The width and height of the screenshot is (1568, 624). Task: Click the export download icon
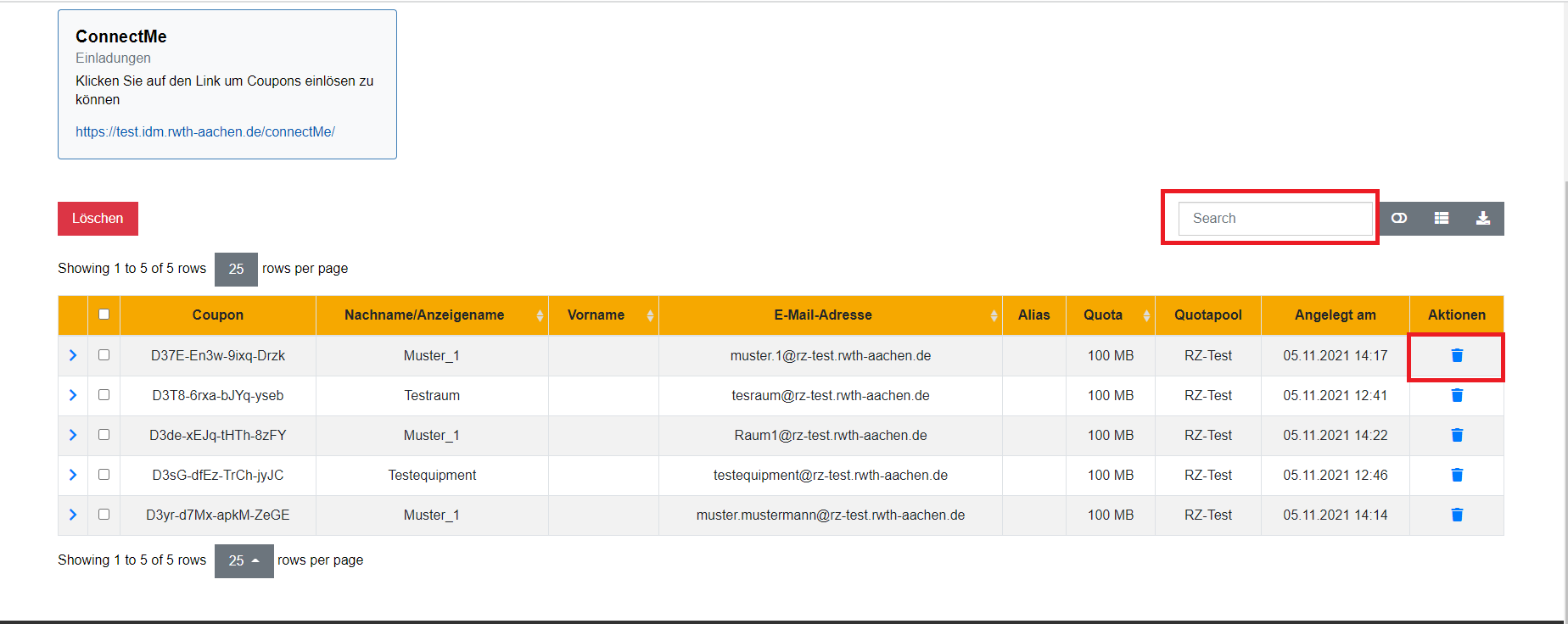[1482, 219]
